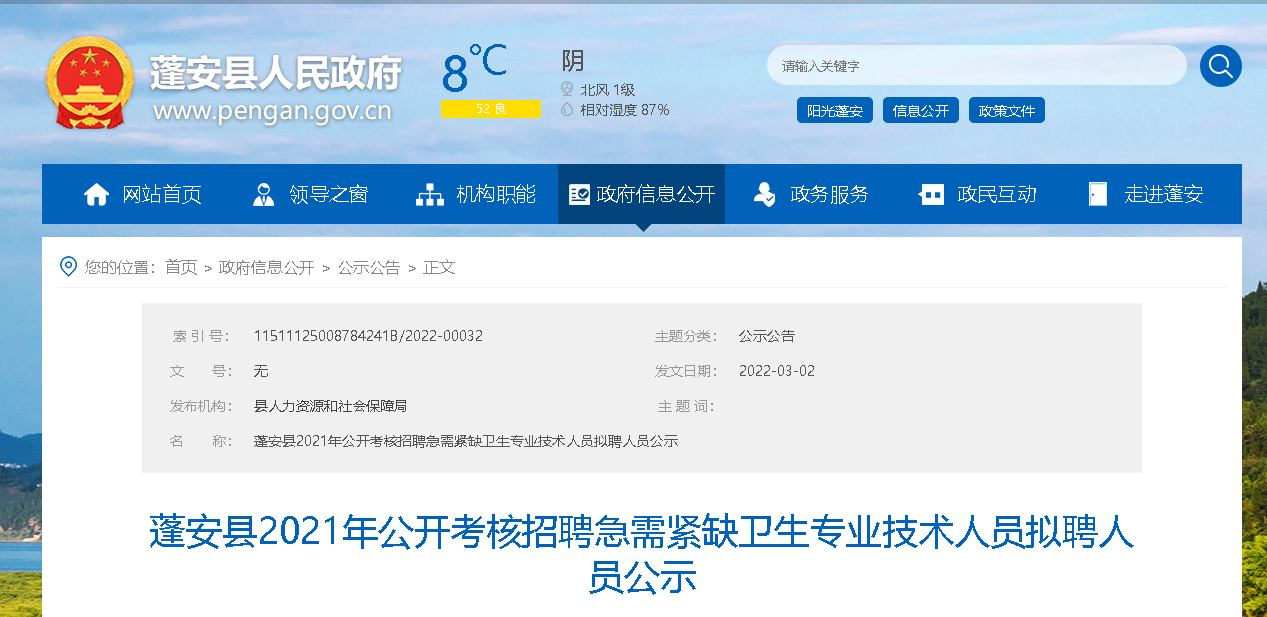
Task: Click the door icon beside 走进蓬安
Action: (x=1098, y=194)
